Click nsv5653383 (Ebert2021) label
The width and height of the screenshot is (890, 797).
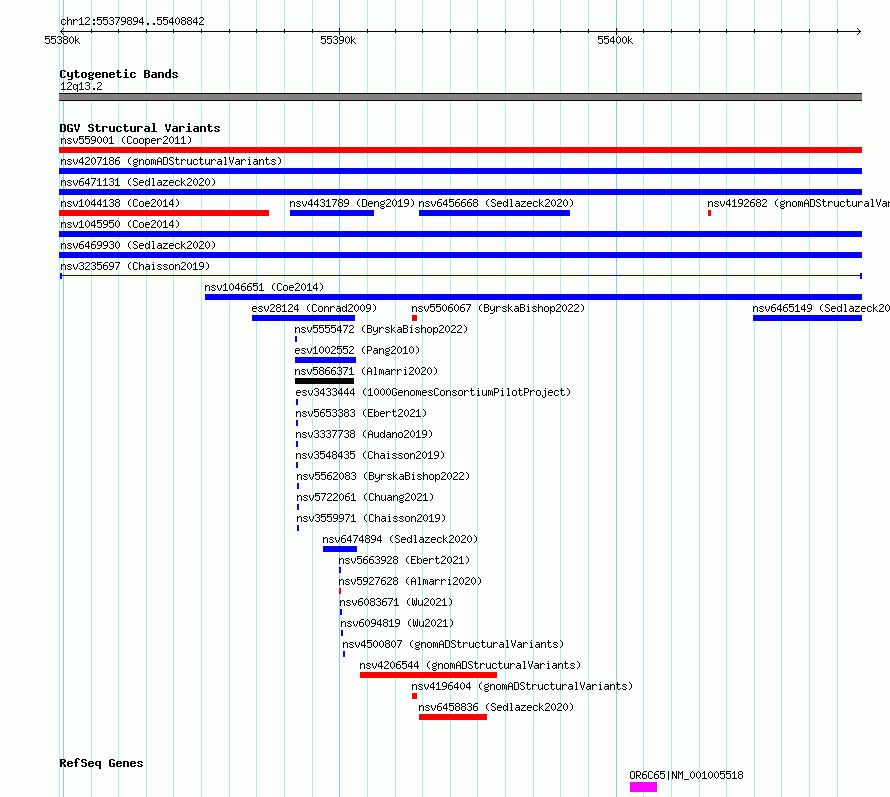(x=361, y=413)
